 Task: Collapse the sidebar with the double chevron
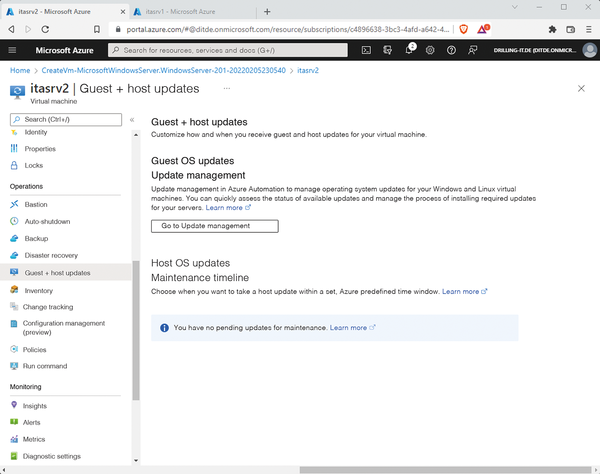[132, 120]
